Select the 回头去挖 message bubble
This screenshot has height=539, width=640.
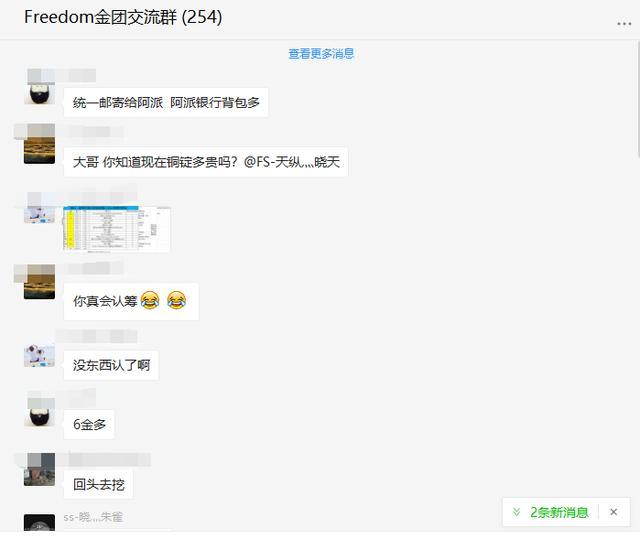(x=98, y=484)
